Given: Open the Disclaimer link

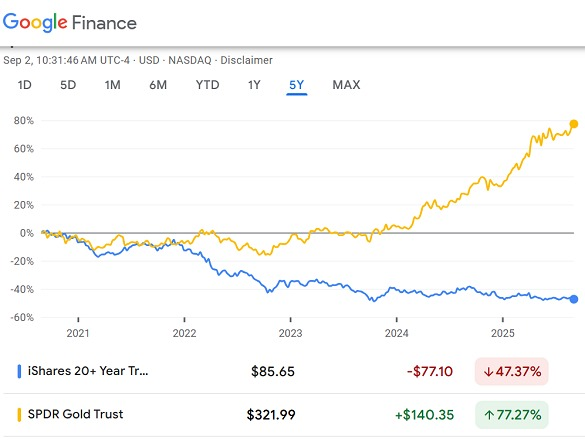Looking at the screenshot, I should click(x=246, y=60).
